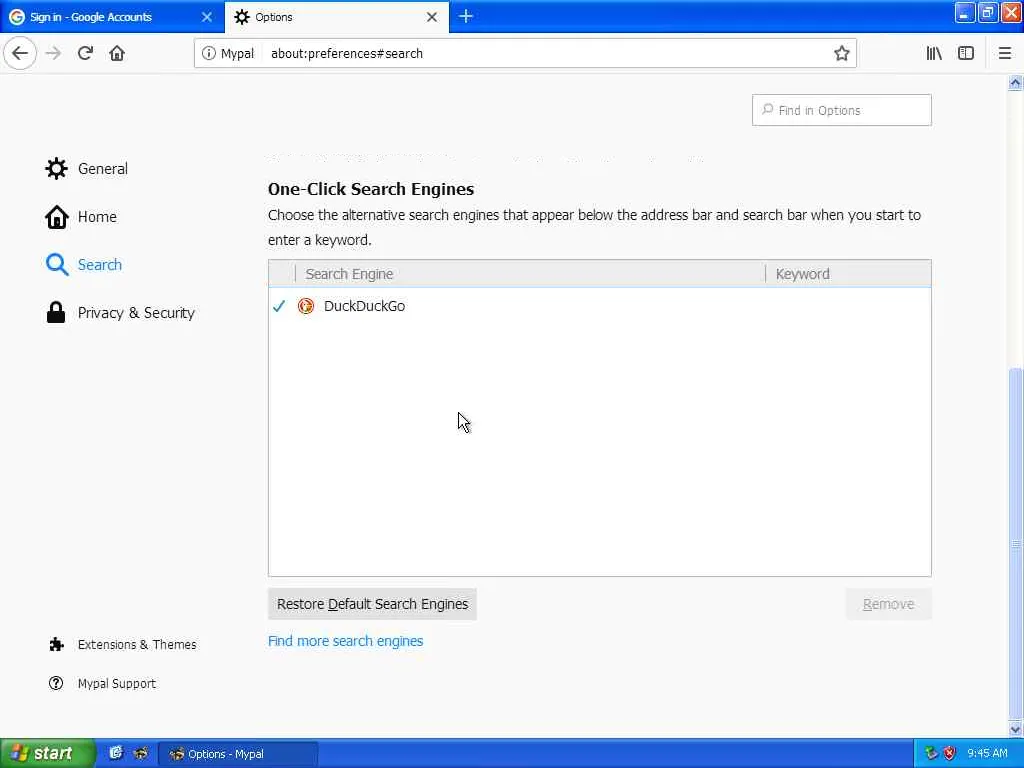Image resolution: width=1024 pixels, height=768 pixels.
Task: Open a new tab with the plus button
Action: (466, 16)
